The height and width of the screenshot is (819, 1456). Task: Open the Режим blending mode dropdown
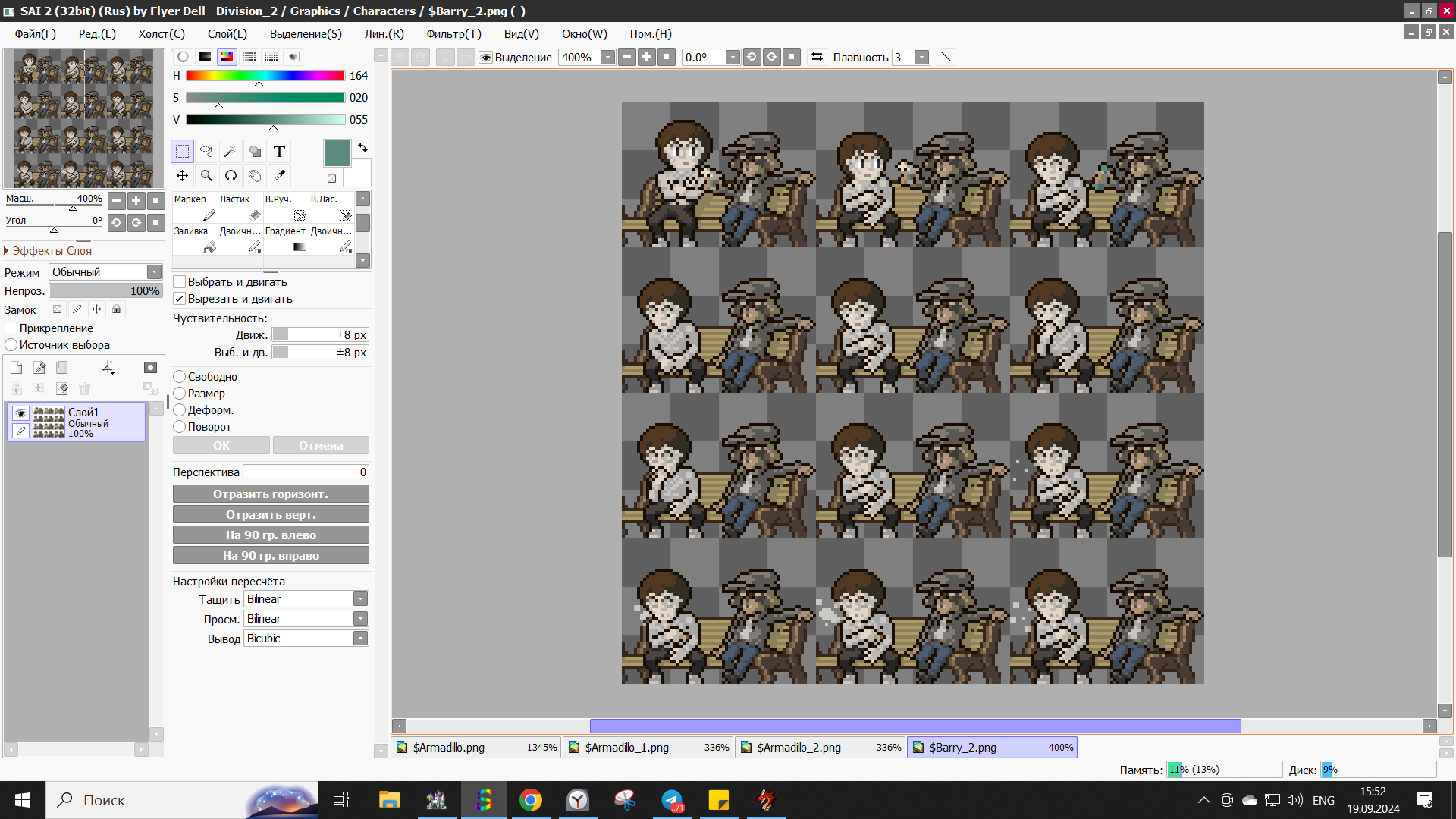click(105, 272)
